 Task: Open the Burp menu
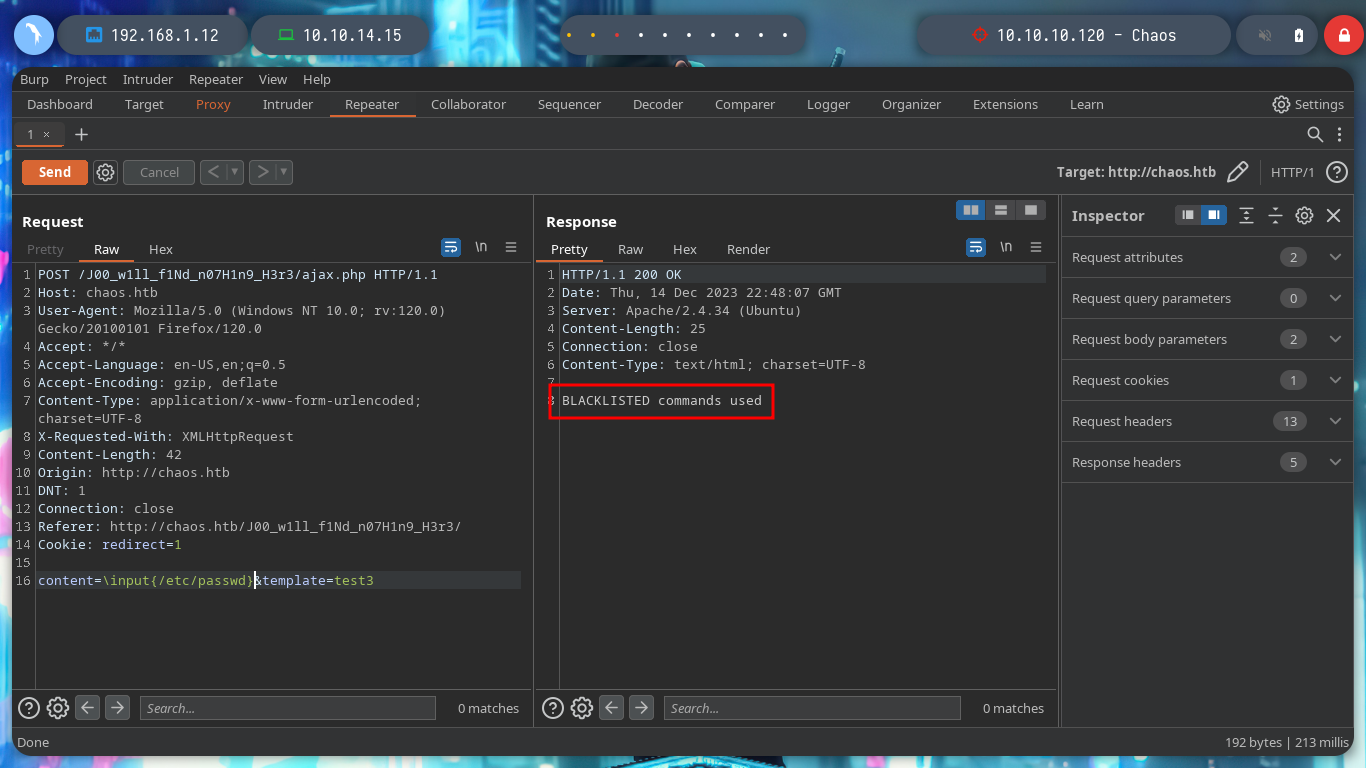(34, 79)
